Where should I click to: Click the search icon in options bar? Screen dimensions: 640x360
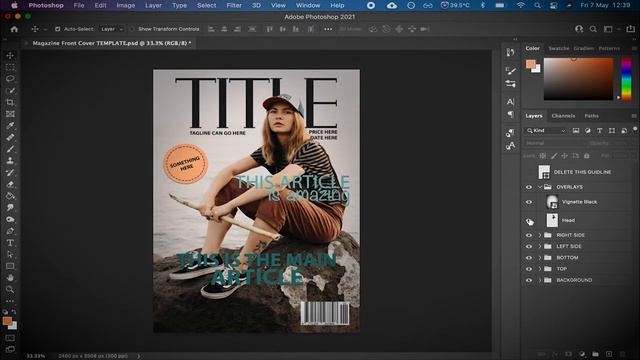(x=593, y=29)
